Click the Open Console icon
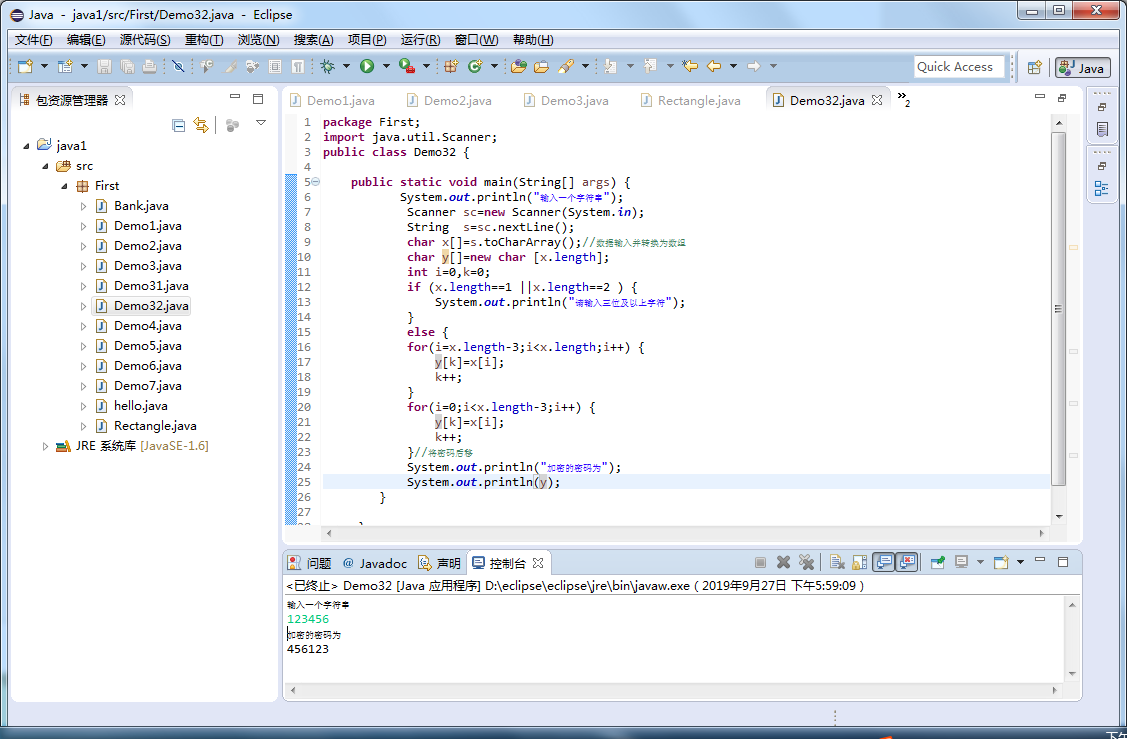The height and width of the screenshot is (739, 1127). (x=1001, y=562)
